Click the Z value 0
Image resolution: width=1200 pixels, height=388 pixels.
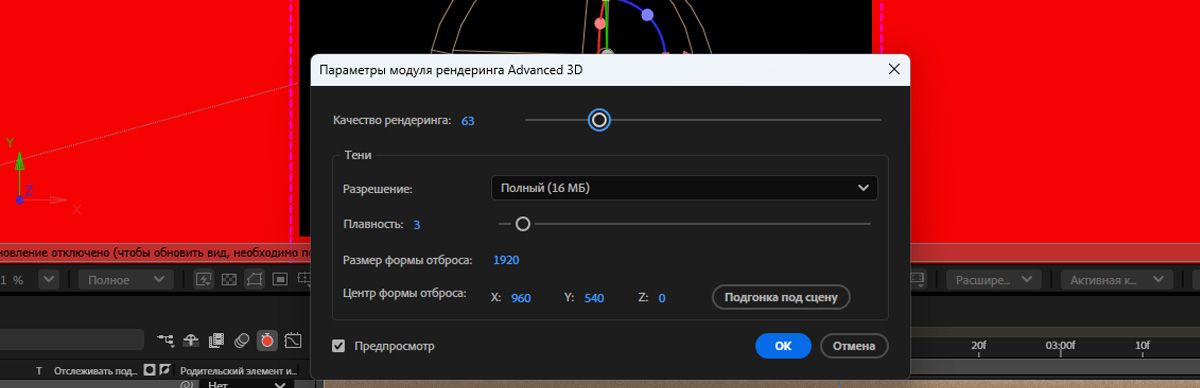662,298
